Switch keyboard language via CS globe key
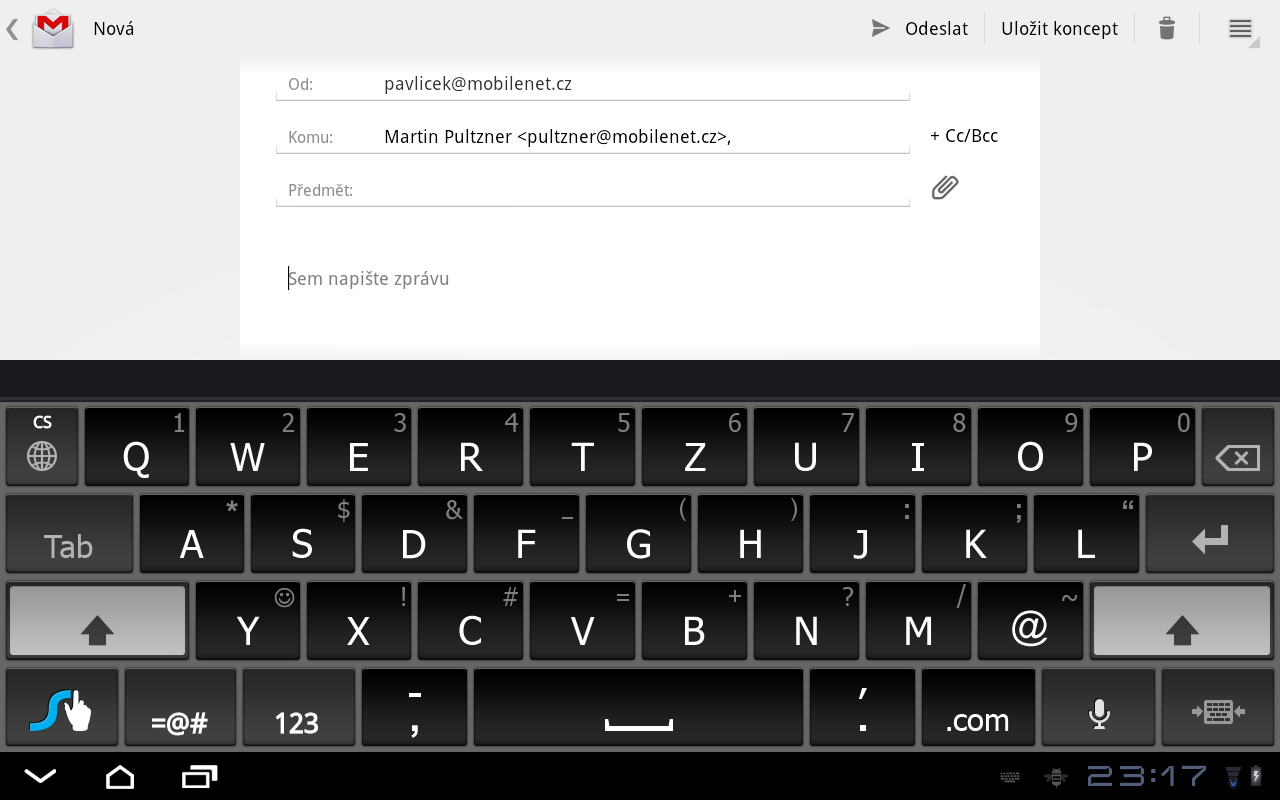The height and width of the screenshot is (800, 1280). pyautogui.click(x=42, y=446)
